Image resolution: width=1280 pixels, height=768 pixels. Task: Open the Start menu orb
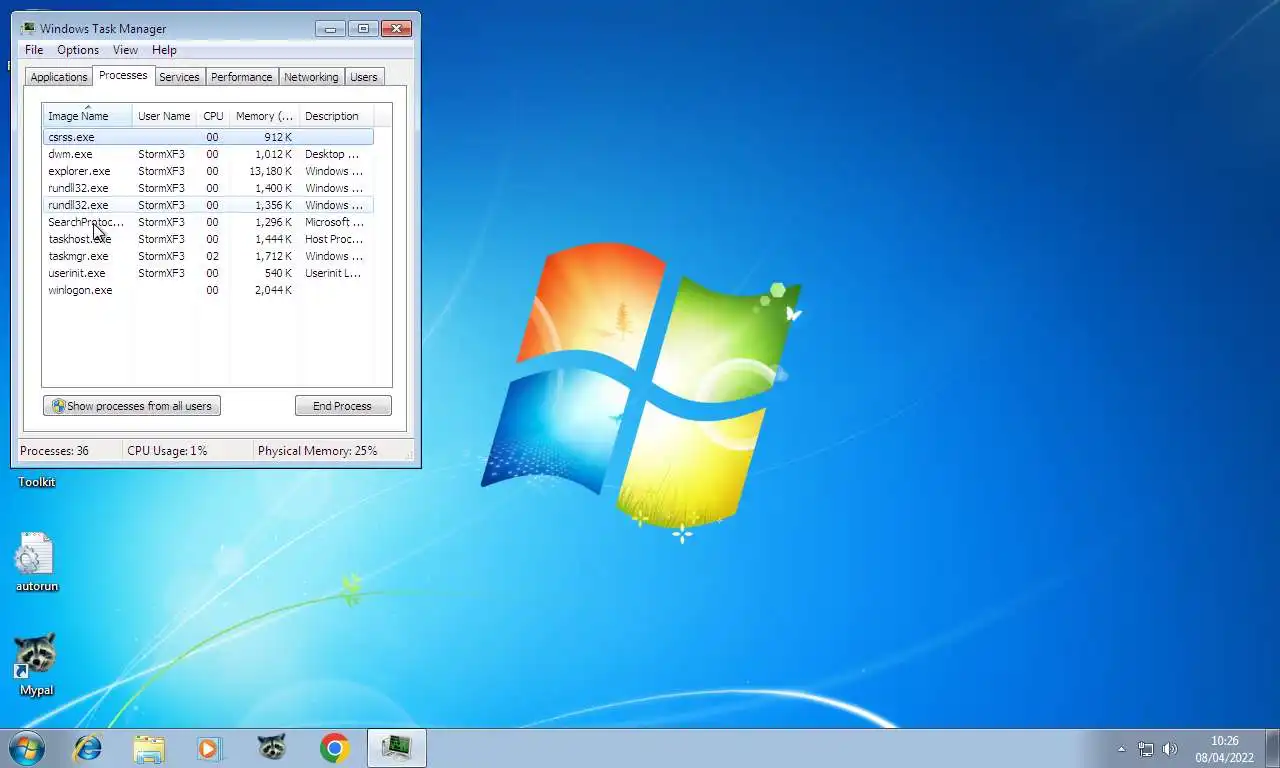click(26, 748)
